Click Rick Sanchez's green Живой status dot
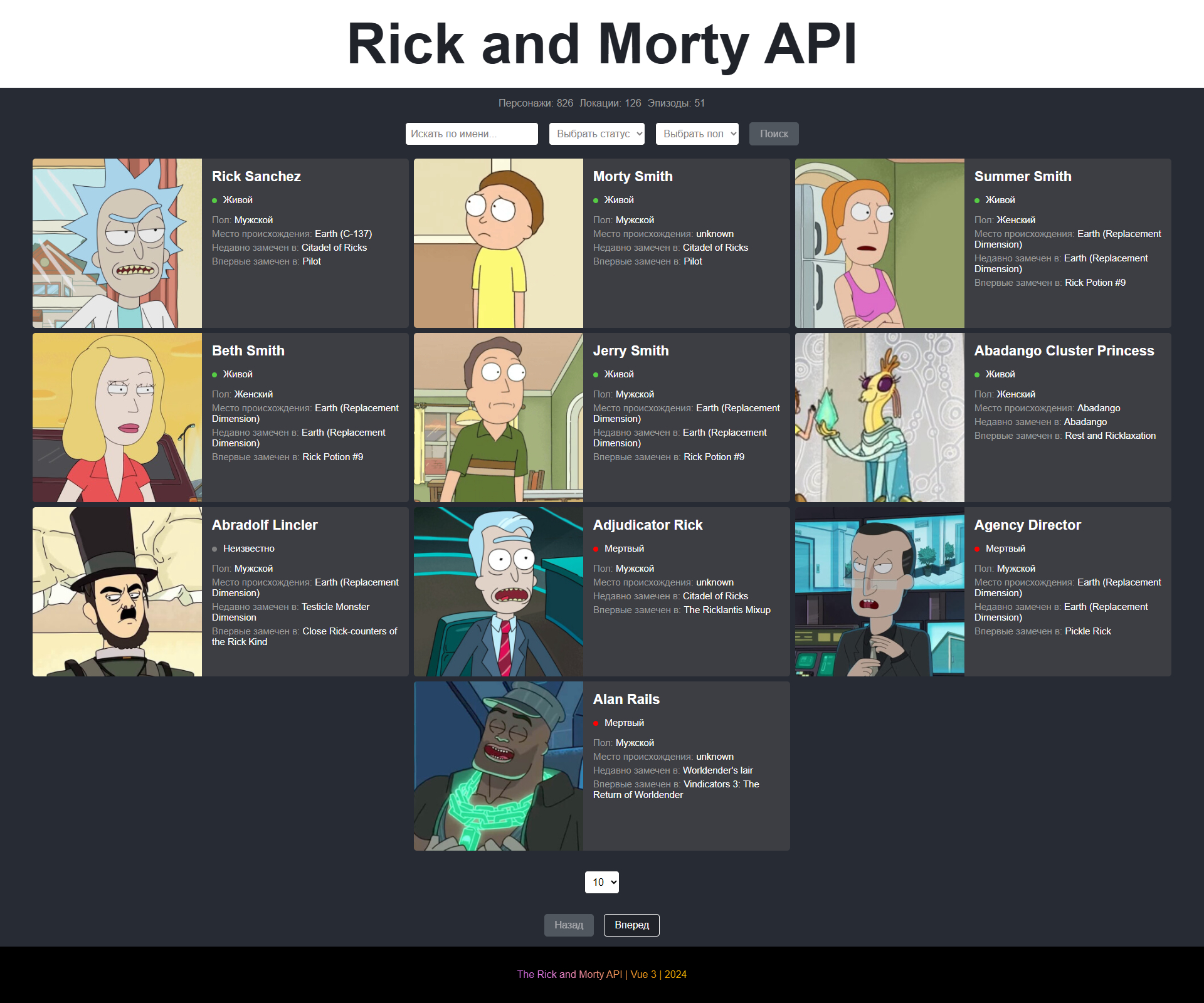 click(x=214, y=201)
